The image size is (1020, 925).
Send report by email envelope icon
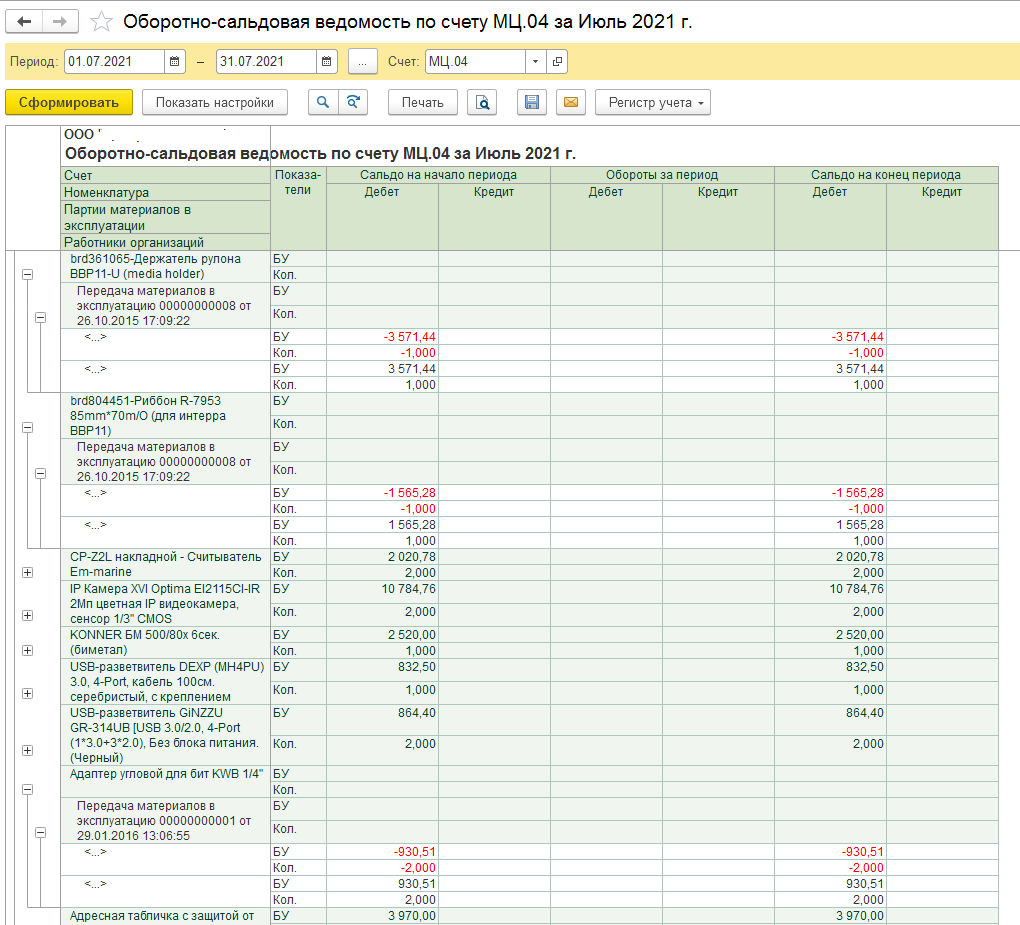point(570,102)
